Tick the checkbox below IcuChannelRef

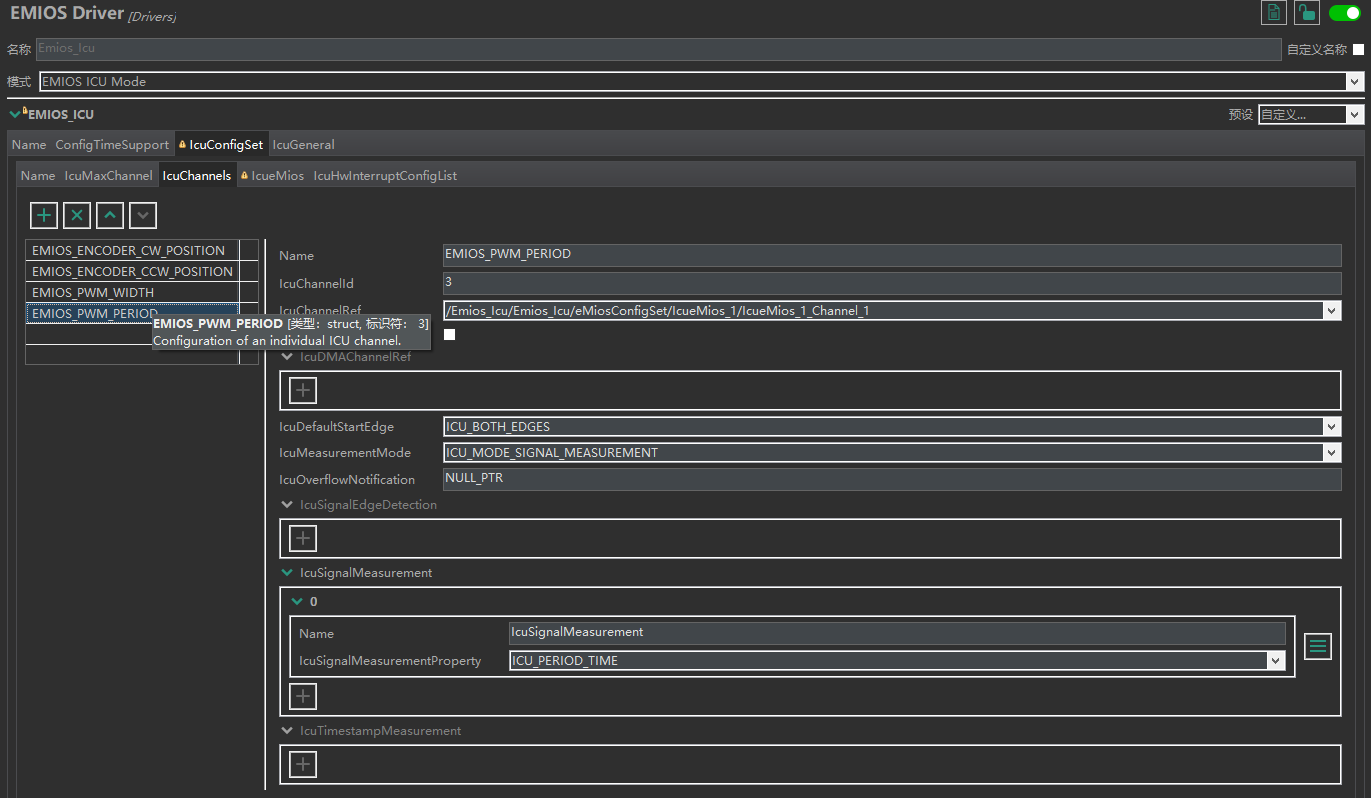[449, 334]
